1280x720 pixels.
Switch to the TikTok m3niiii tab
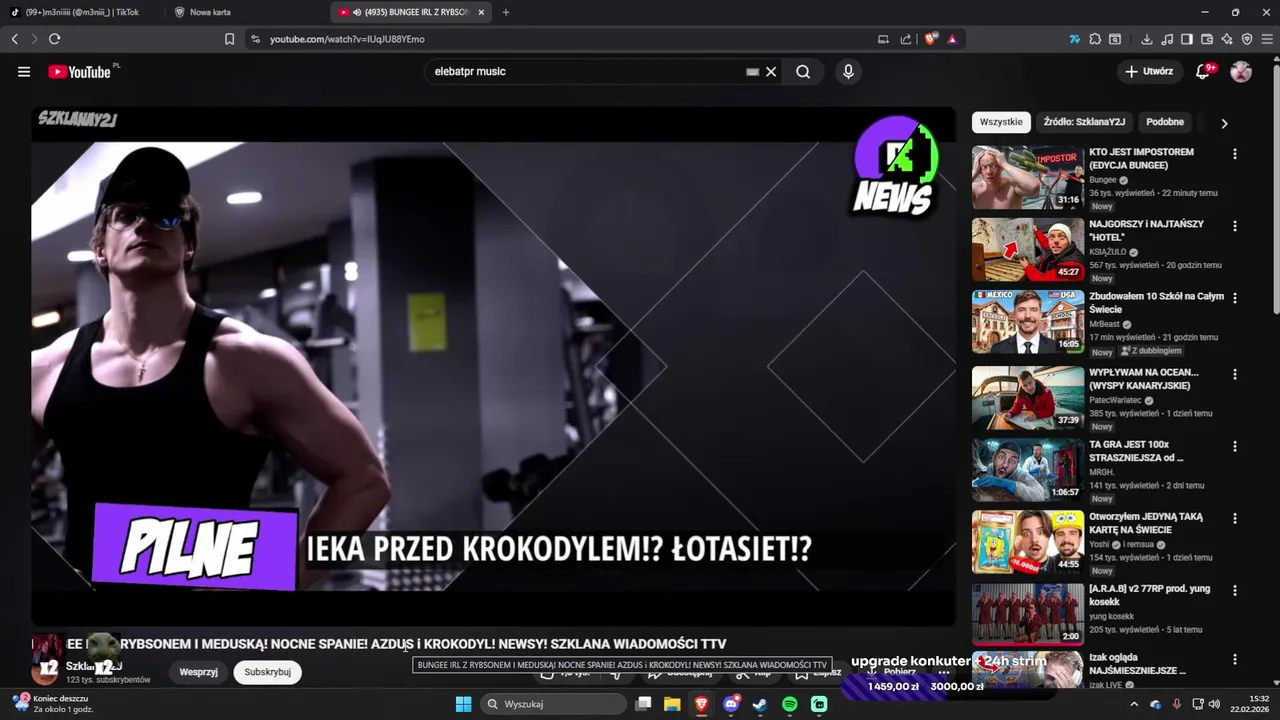point(80,12)
